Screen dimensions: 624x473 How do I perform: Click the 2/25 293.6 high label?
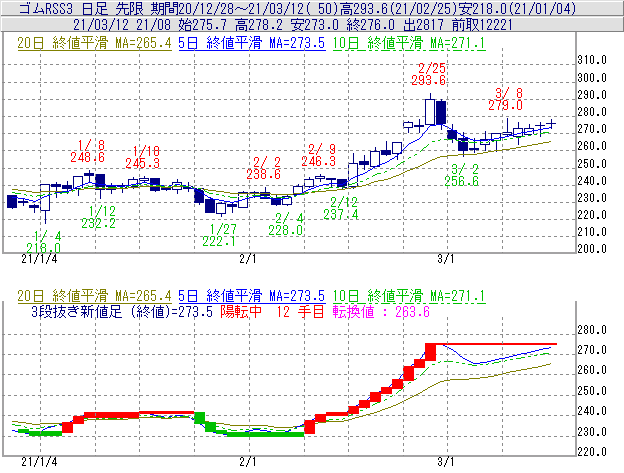(429, 74)
